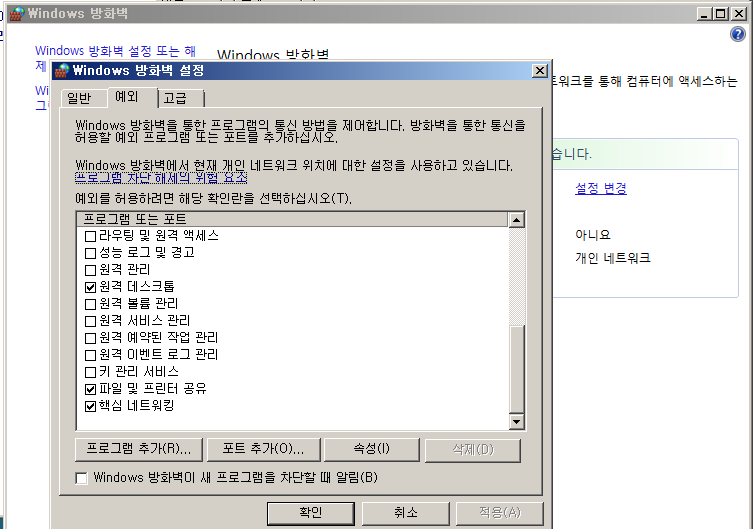Enable 원격 이벤트 로그 관리

coord(90,355)
